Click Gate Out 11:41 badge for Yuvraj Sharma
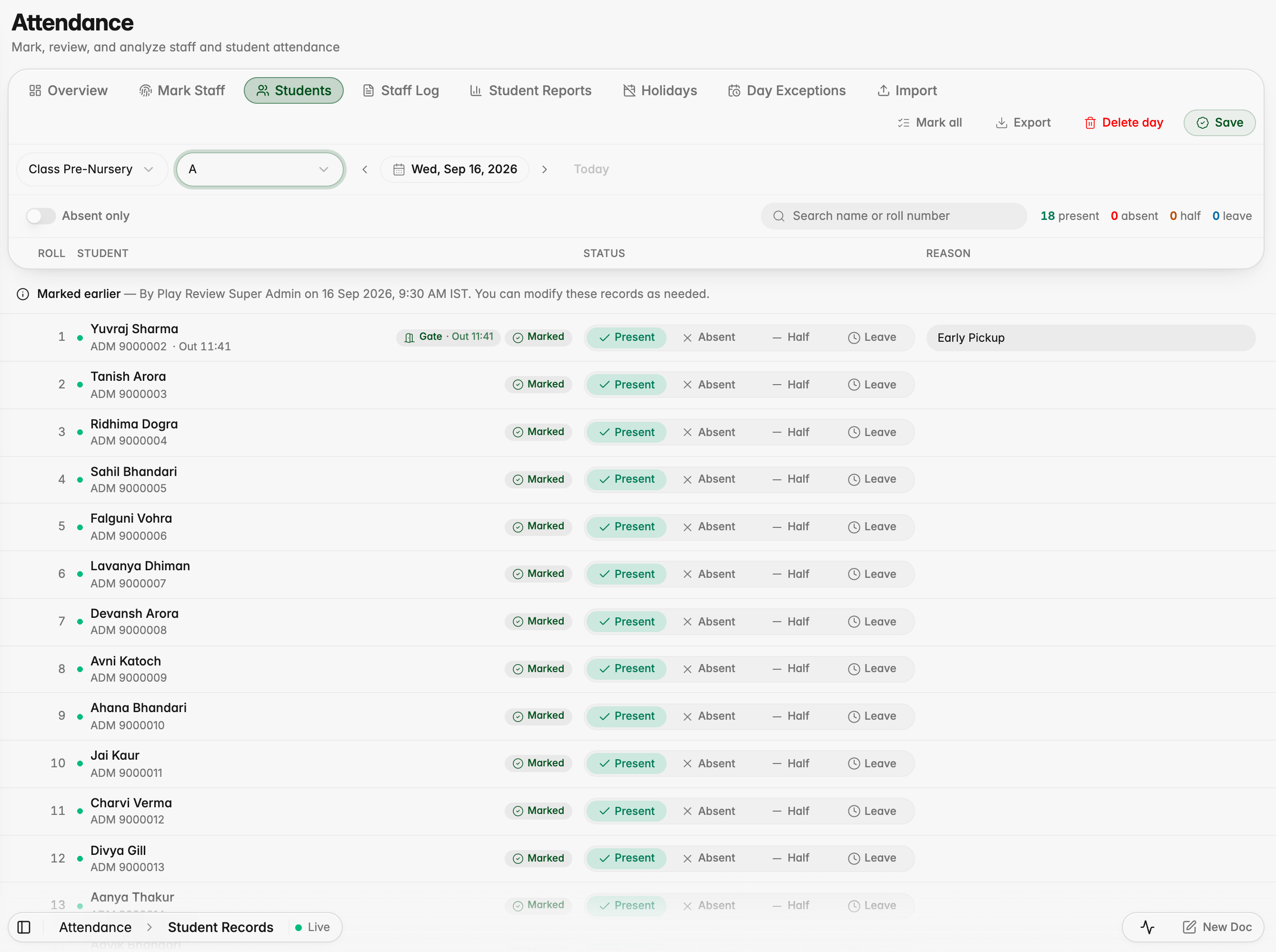This screenshot has height=952, width=1276. [x=449, y=337]
